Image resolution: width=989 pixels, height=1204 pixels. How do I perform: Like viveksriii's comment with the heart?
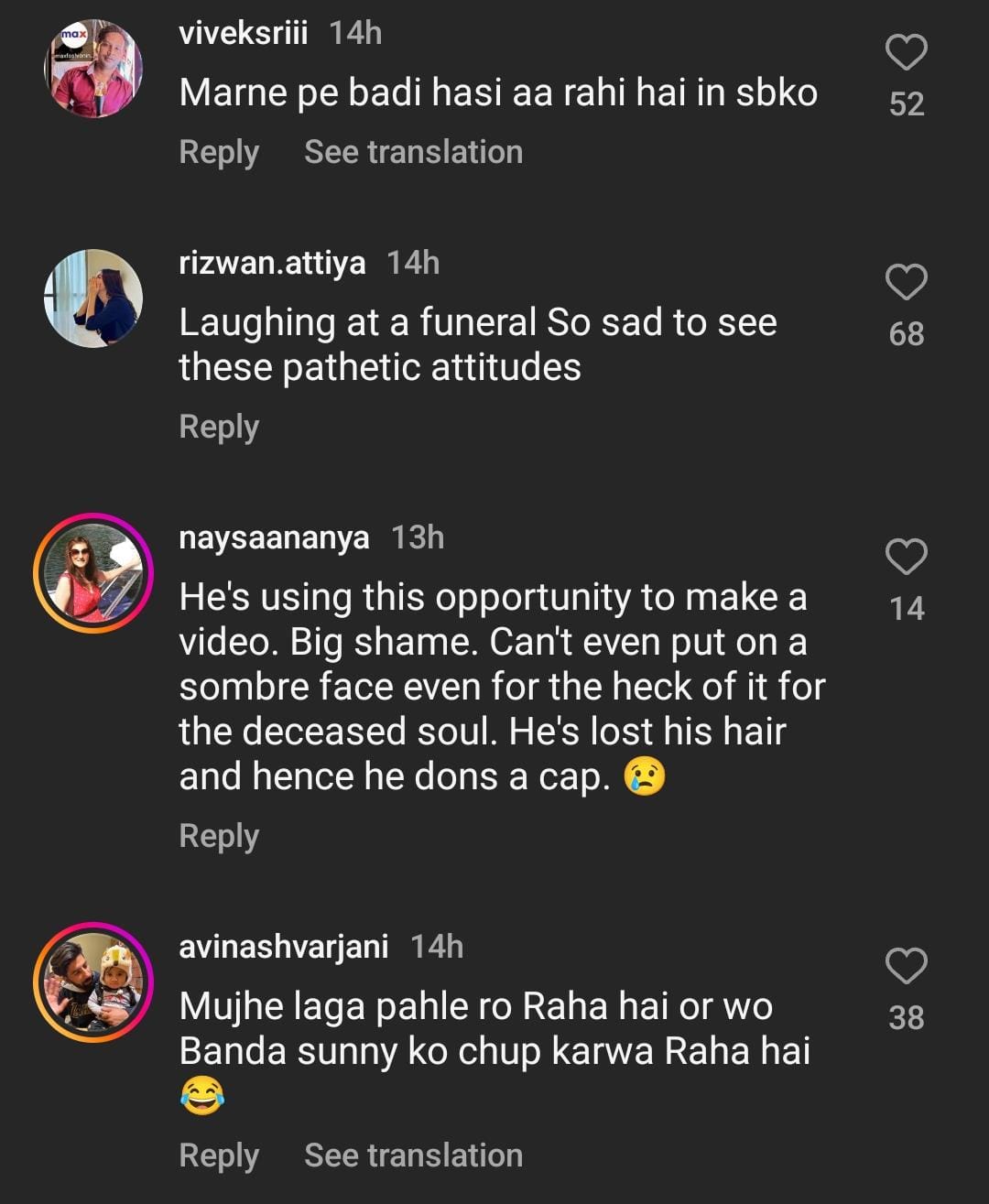coord(906,53)
